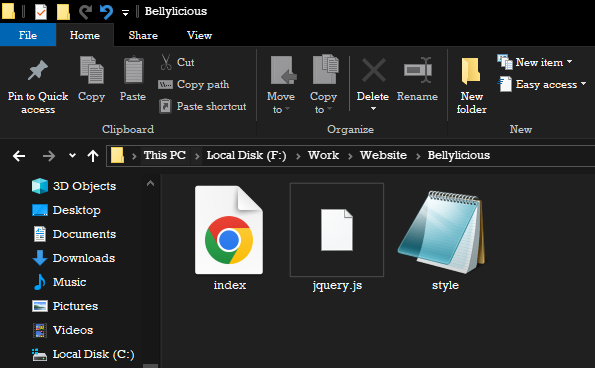Click the Pin to Quick access icon

point(38,71)
